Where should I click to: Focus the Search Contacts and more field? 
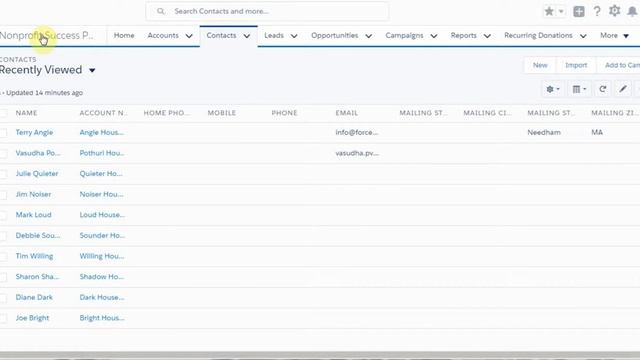pos(267,11)
